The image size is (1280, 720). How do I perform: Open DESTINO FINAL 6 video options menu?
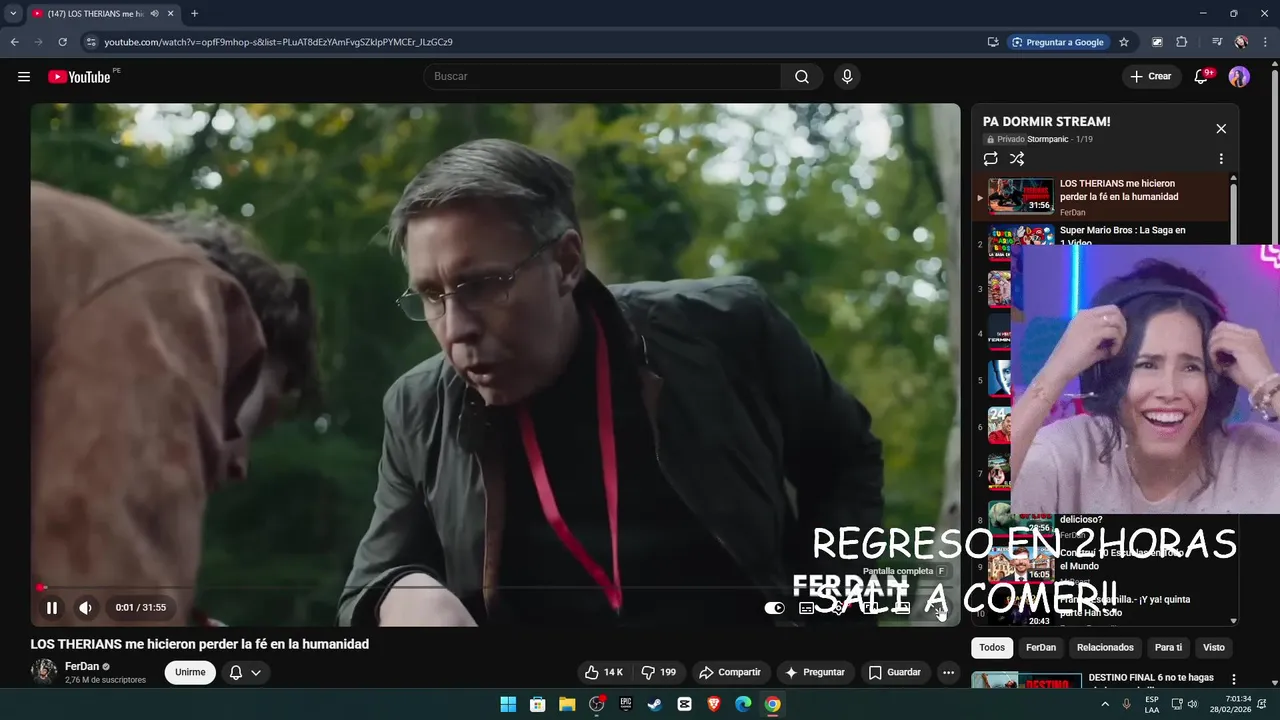1233,680
